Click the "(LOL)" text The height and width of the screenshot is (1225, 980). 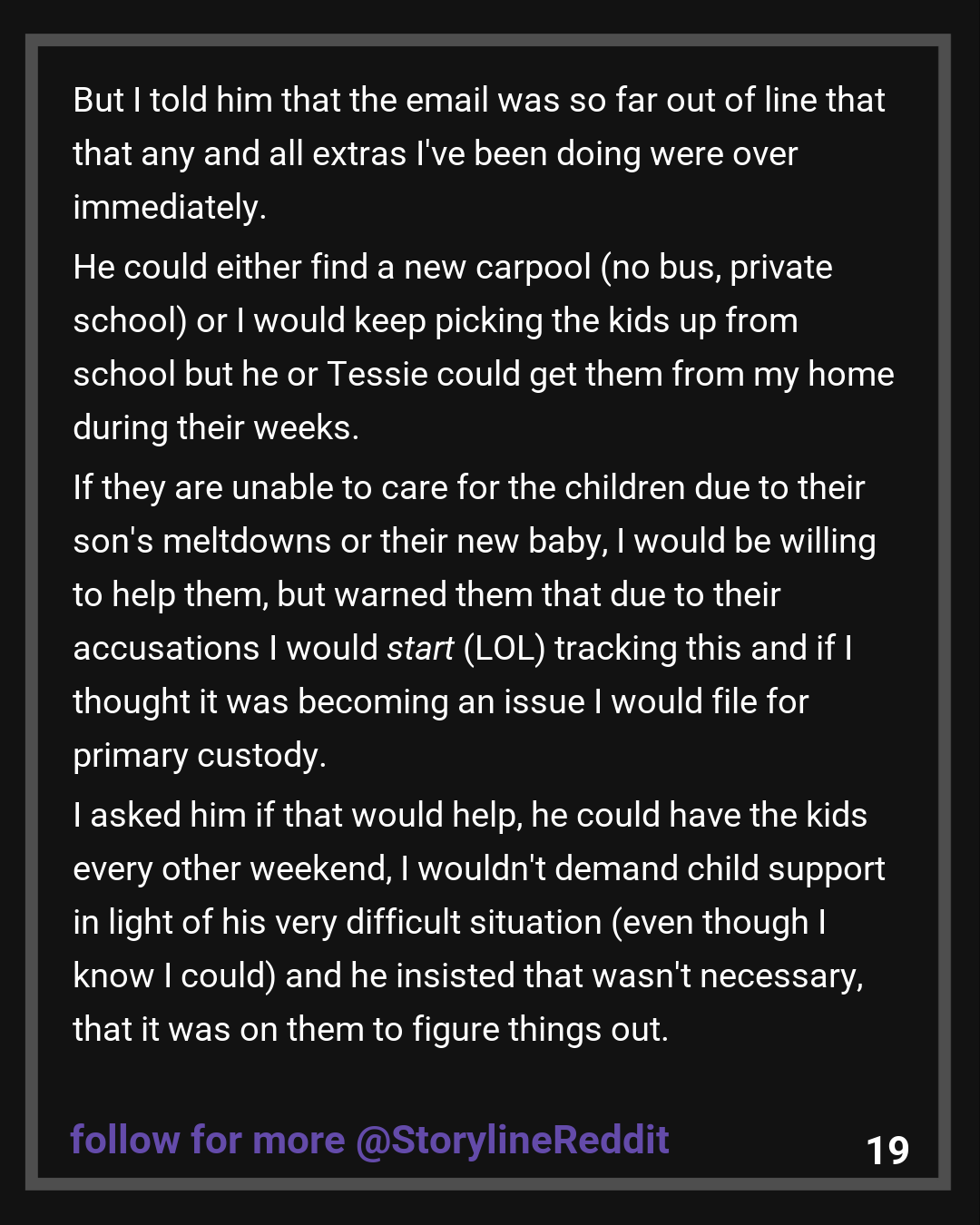tap(504, 648)
